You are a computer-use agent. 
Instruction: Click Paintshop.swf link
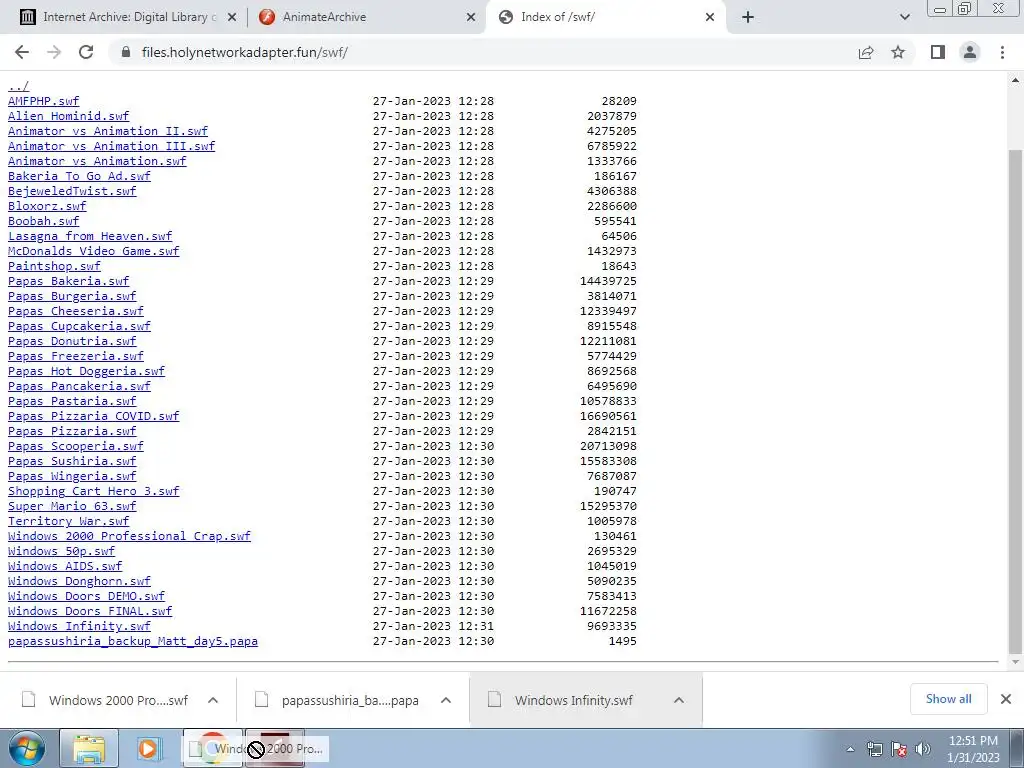pos(54,266)
